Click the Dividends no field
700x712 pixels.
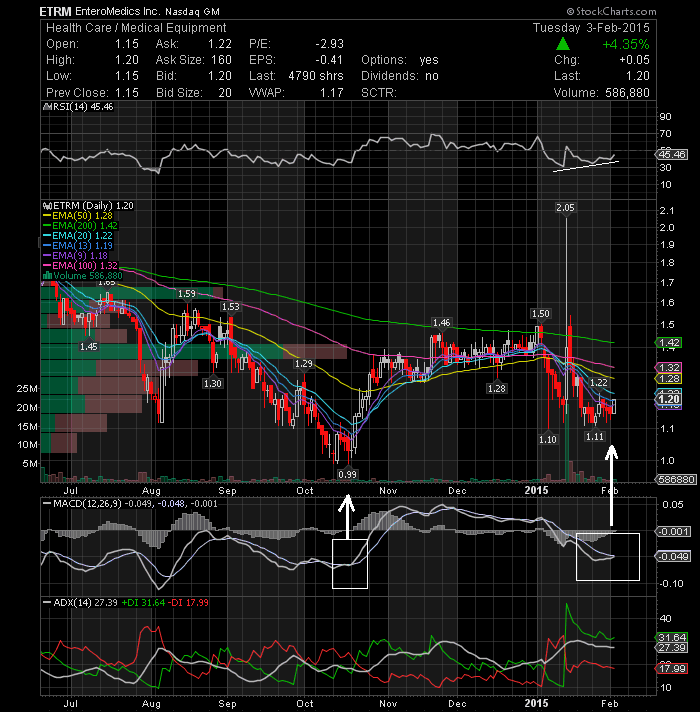pos(400,76)
